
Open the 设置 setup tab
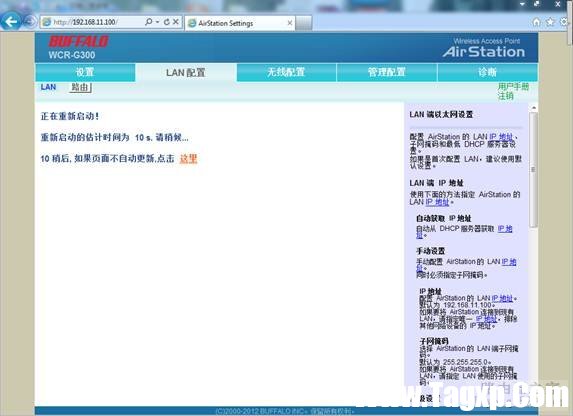click(x=85, y=72)
